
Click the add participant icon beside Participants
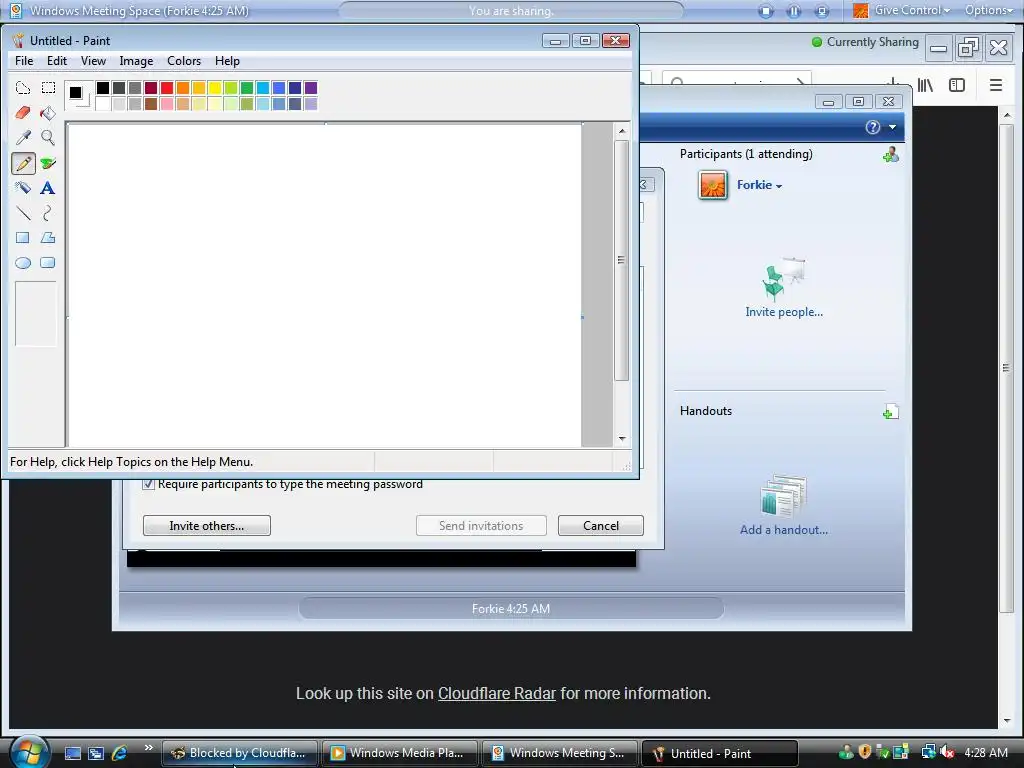click(891, 155)
